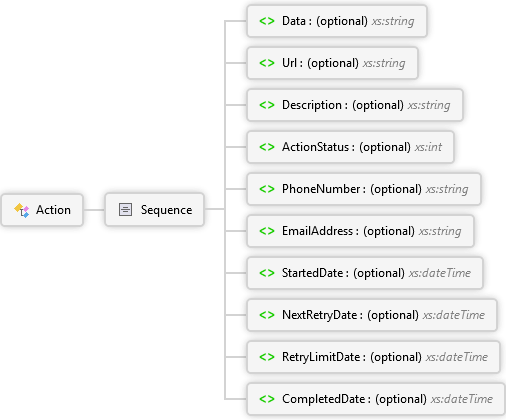Click the element icon next to ActionStatus
This screenshot has height=420, width=506.
pyautogui.click(x=267, y=147)
